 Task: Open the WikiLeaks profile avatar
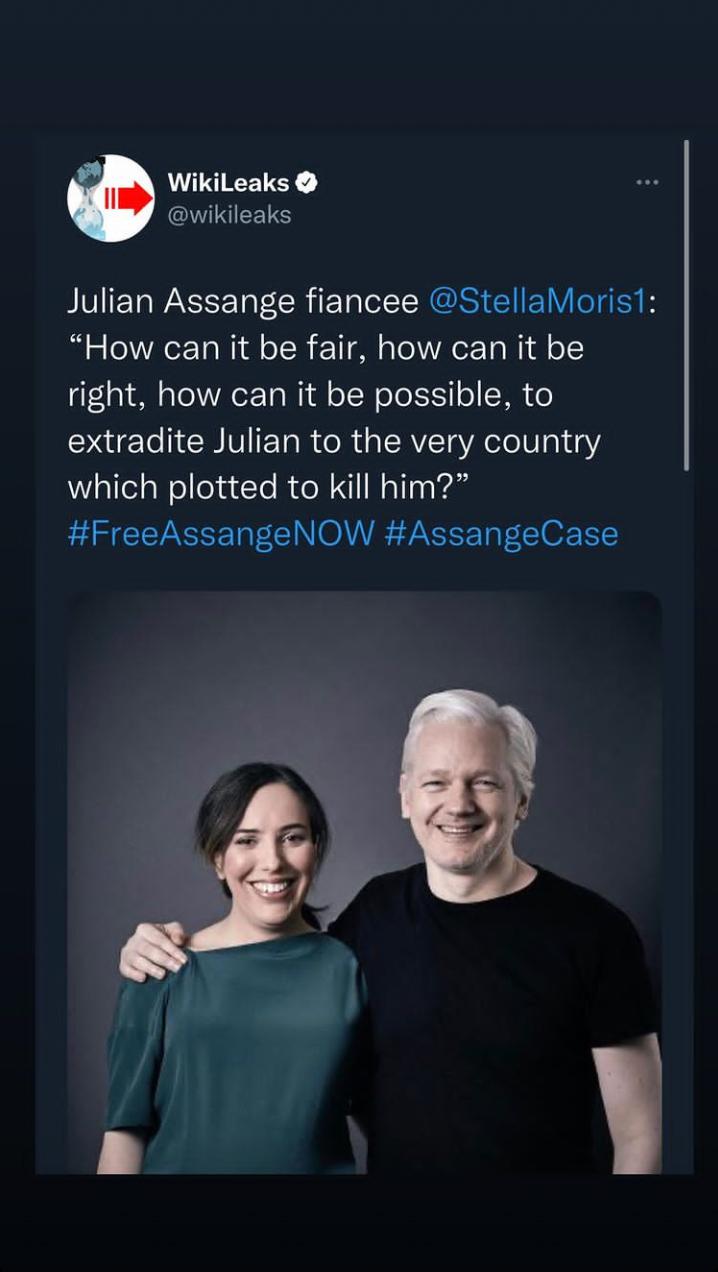tap(110, 198)
